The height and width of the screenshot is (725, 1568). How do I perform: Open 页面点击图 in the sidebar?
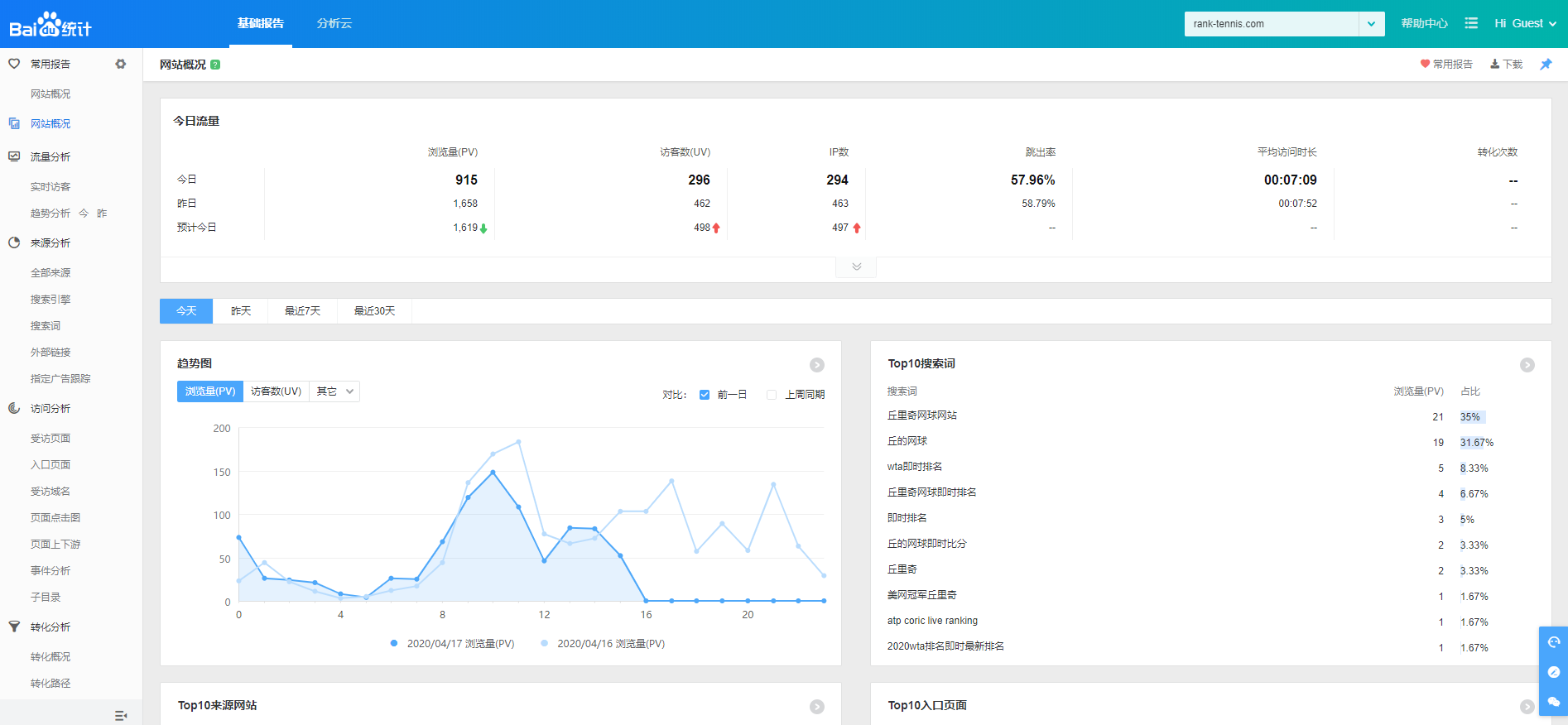point(55,518)
